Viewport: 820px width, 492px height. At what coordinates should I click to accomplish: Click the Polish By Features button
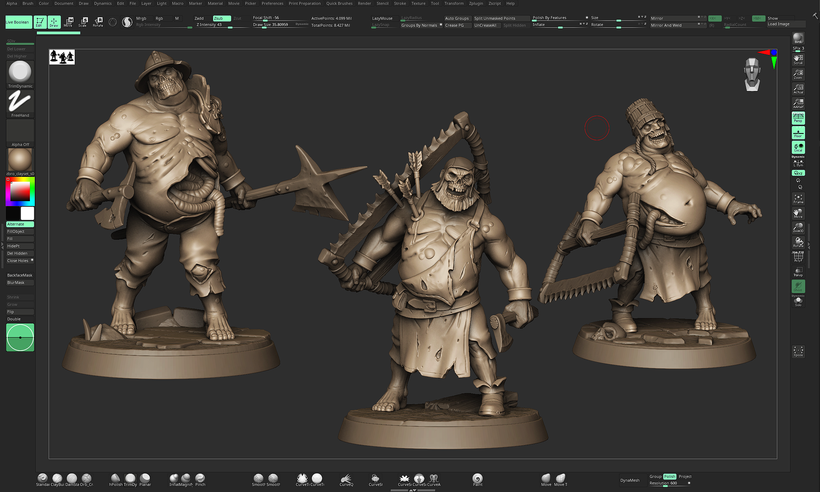(x=550, y=17)
